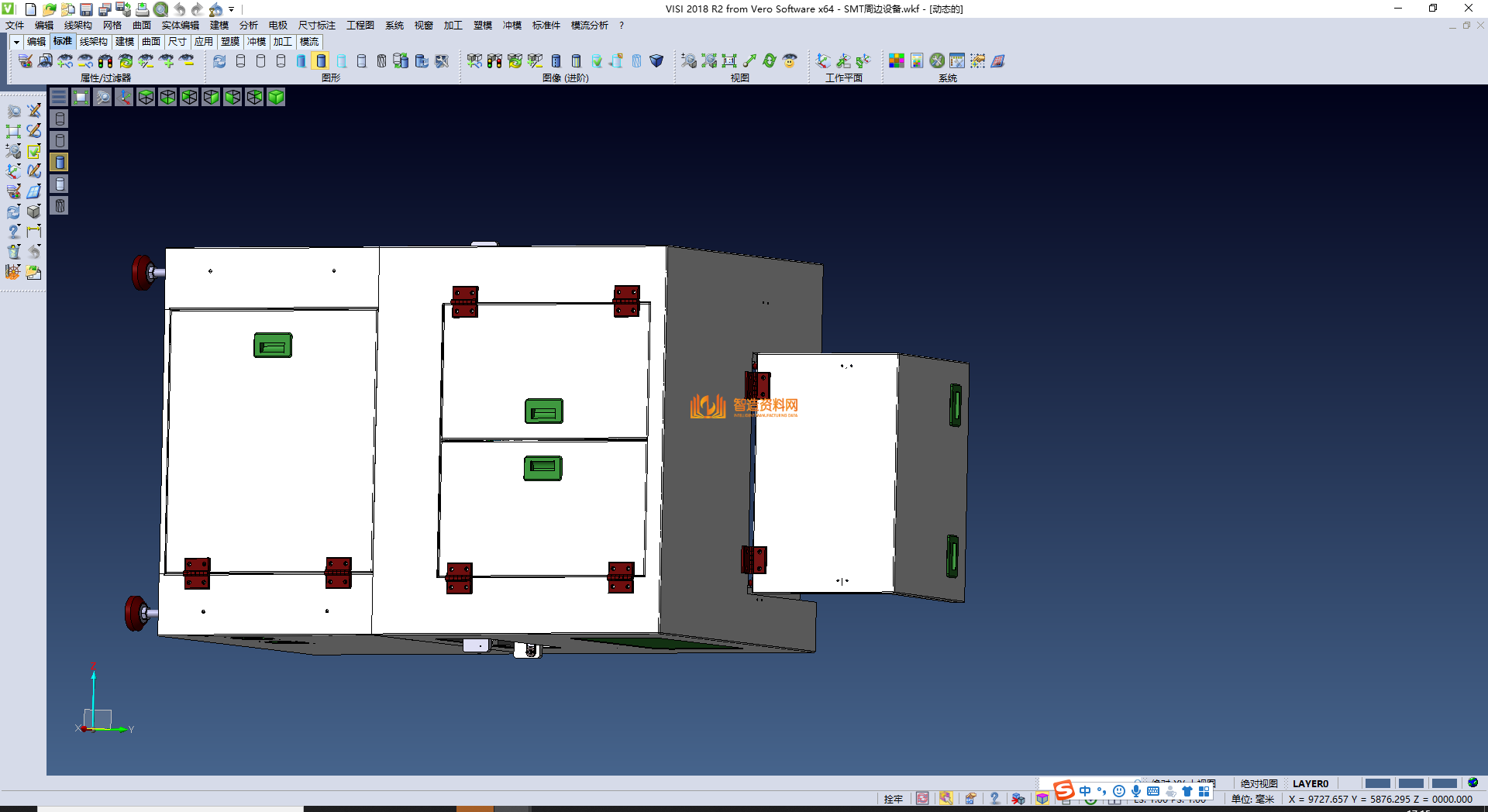Open the 标准件 menu
The height and width of the screenshot is (812, 1488).
pyautogui.click(x=546, y=26)
